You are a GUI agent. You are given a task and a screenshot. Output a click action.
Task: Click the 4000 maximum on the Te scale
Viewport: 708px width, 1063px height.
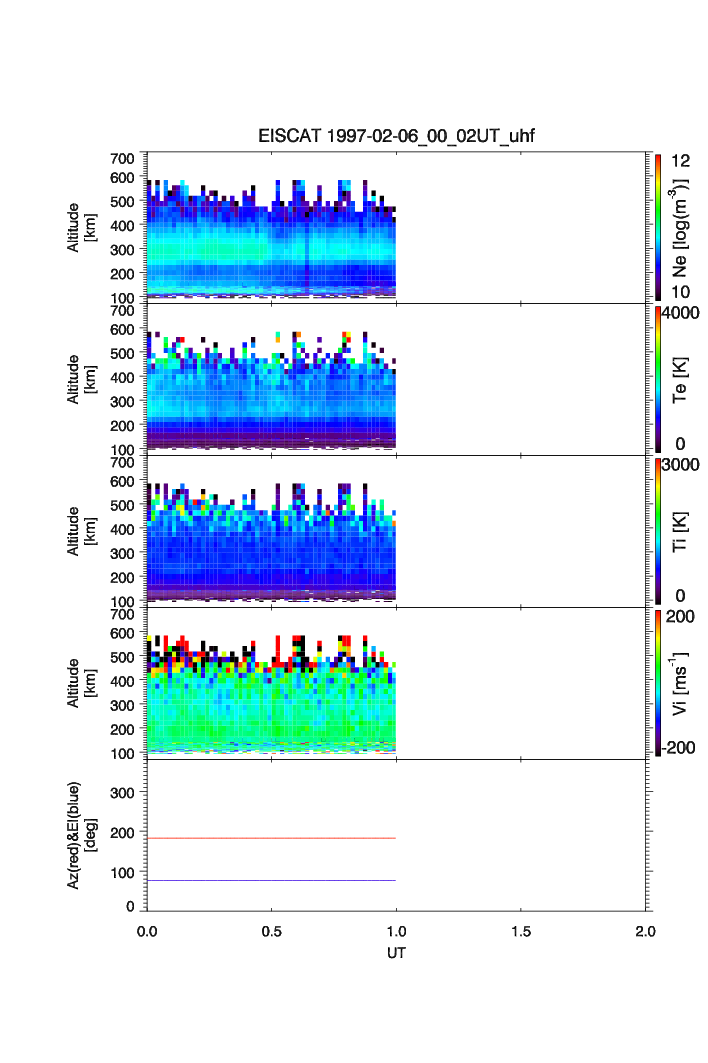(680, 313)
